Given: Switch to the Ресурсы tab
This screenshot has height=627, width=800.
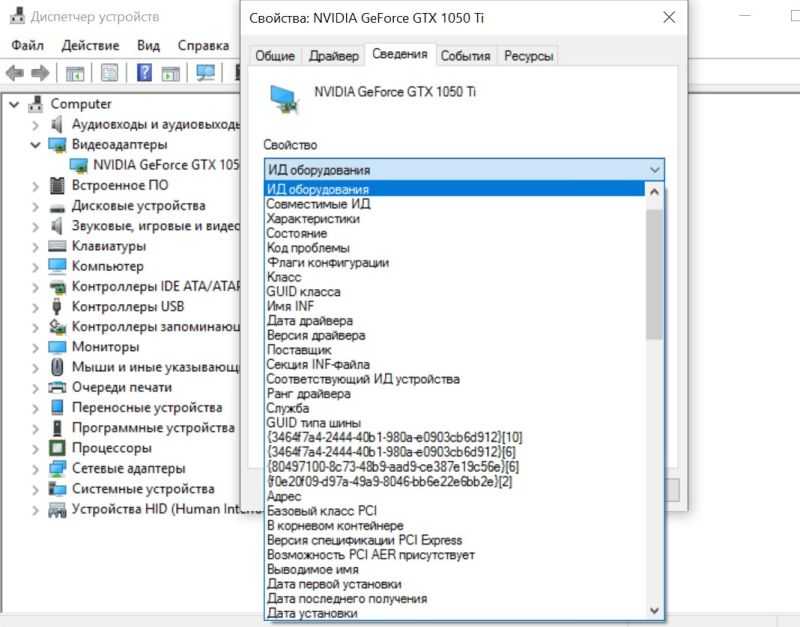Looking at the screenshot, I should (x=529, y=56).
